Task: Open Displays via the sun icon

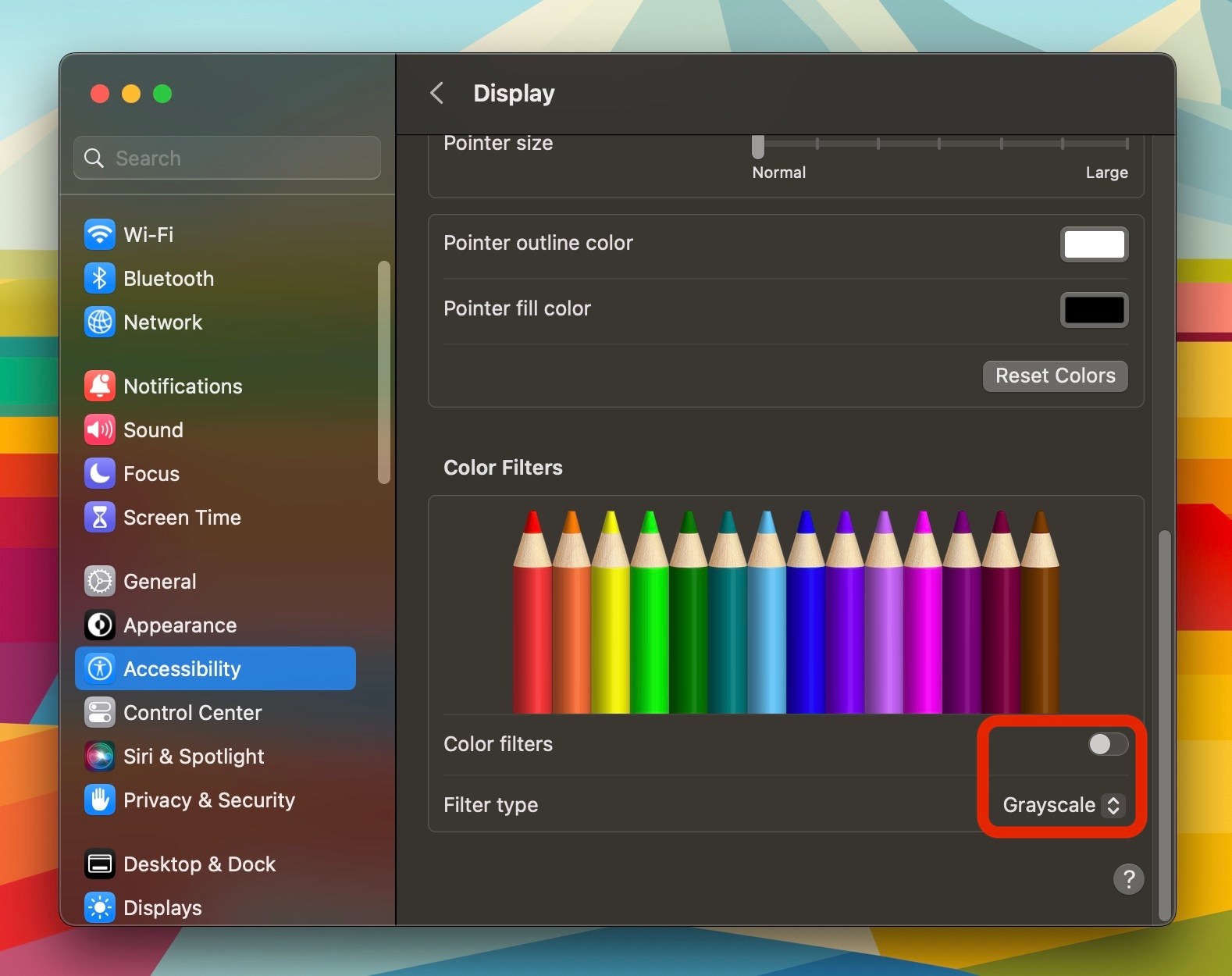Action: click(100, 907)
